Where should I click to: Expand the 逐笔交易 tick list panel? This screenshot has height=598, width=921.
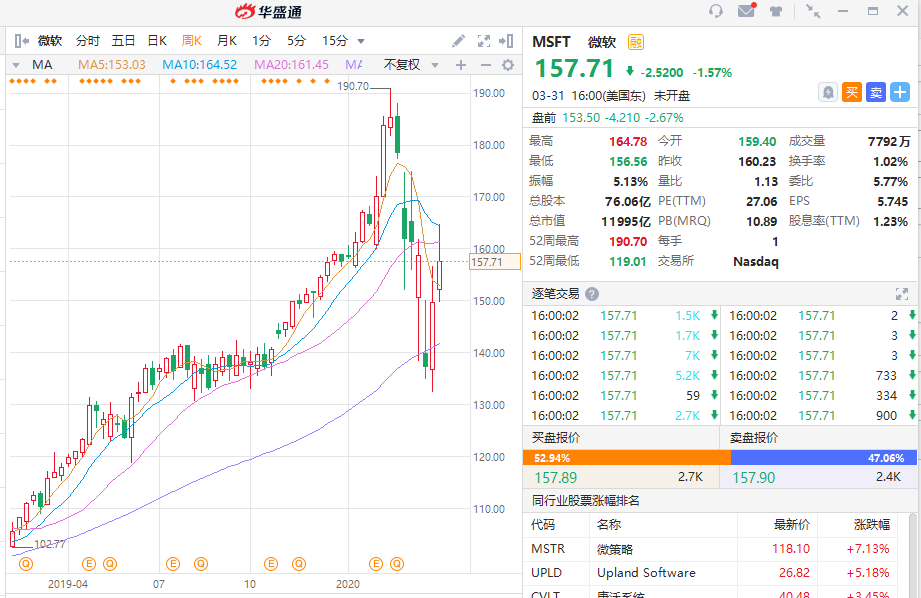click(902, 294)
